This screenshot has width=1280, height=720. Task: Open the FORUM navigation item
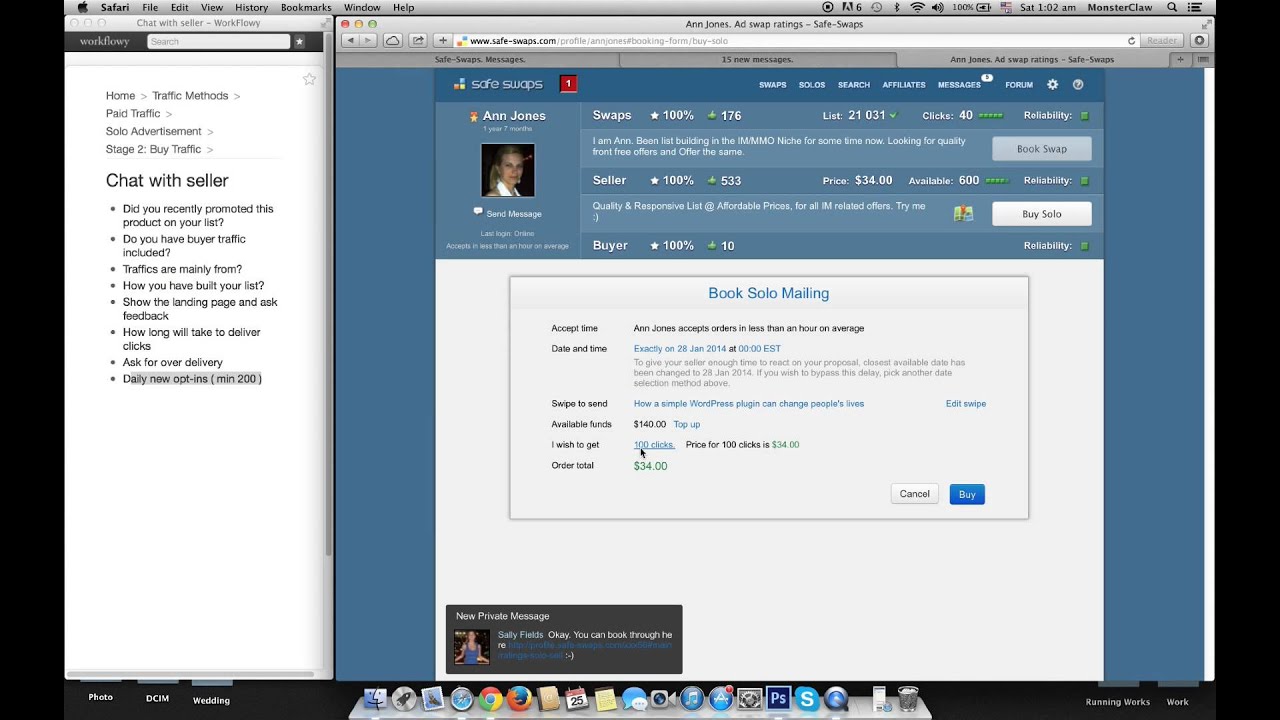[x=1019, y=85]
